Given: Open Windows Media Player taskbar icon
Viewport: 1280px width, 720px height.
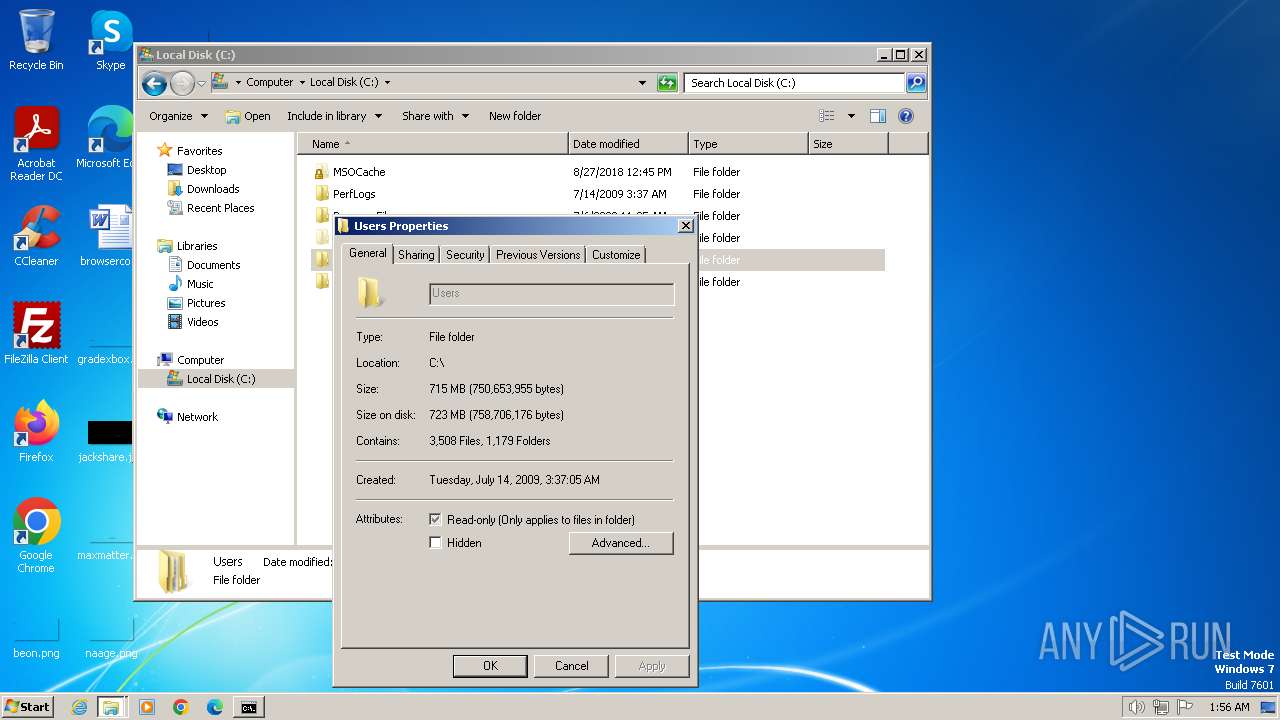Looking at the screenshot, I should [x=147, y=707].
